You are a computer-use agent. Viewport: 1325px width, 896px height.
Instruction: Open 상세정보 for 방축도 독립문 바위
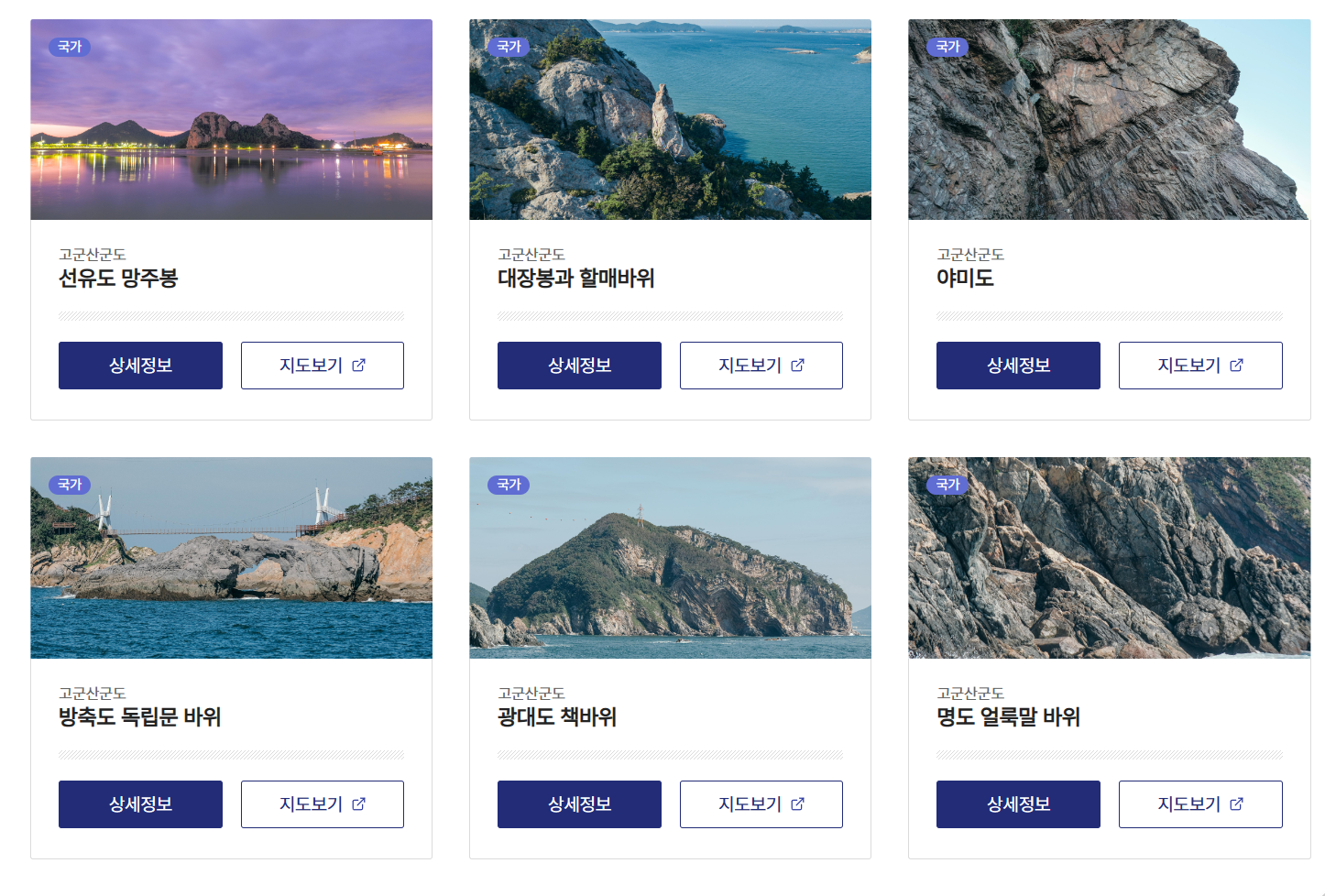[x=140, y=804]
